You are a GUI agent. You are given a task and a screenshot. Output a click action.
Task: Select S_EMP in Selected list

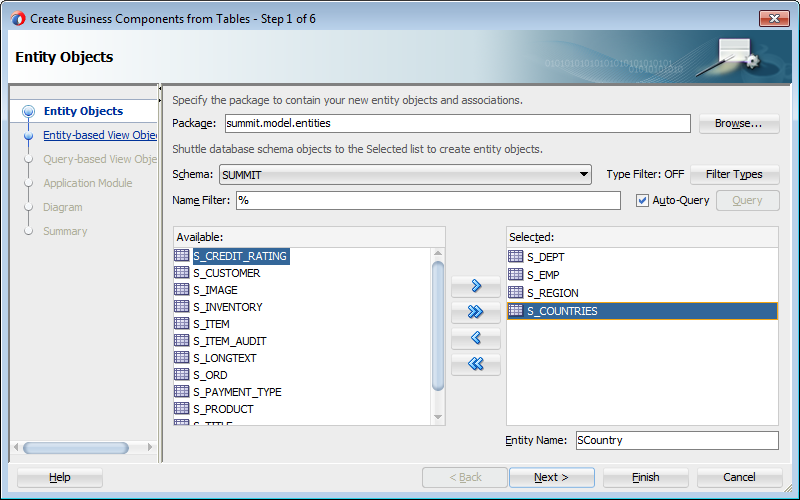[x=543, y=275]
